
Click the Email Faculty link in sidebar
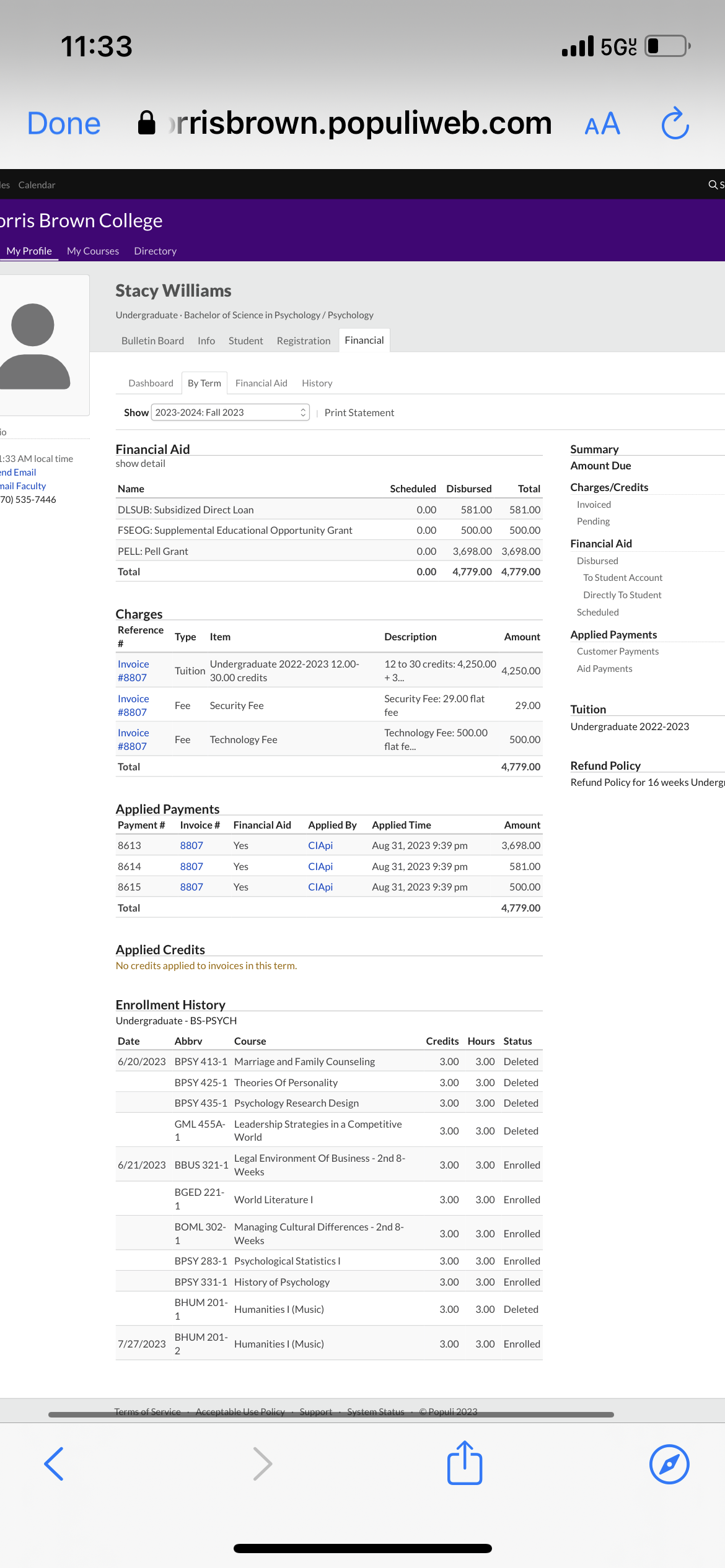pos(23,486)
